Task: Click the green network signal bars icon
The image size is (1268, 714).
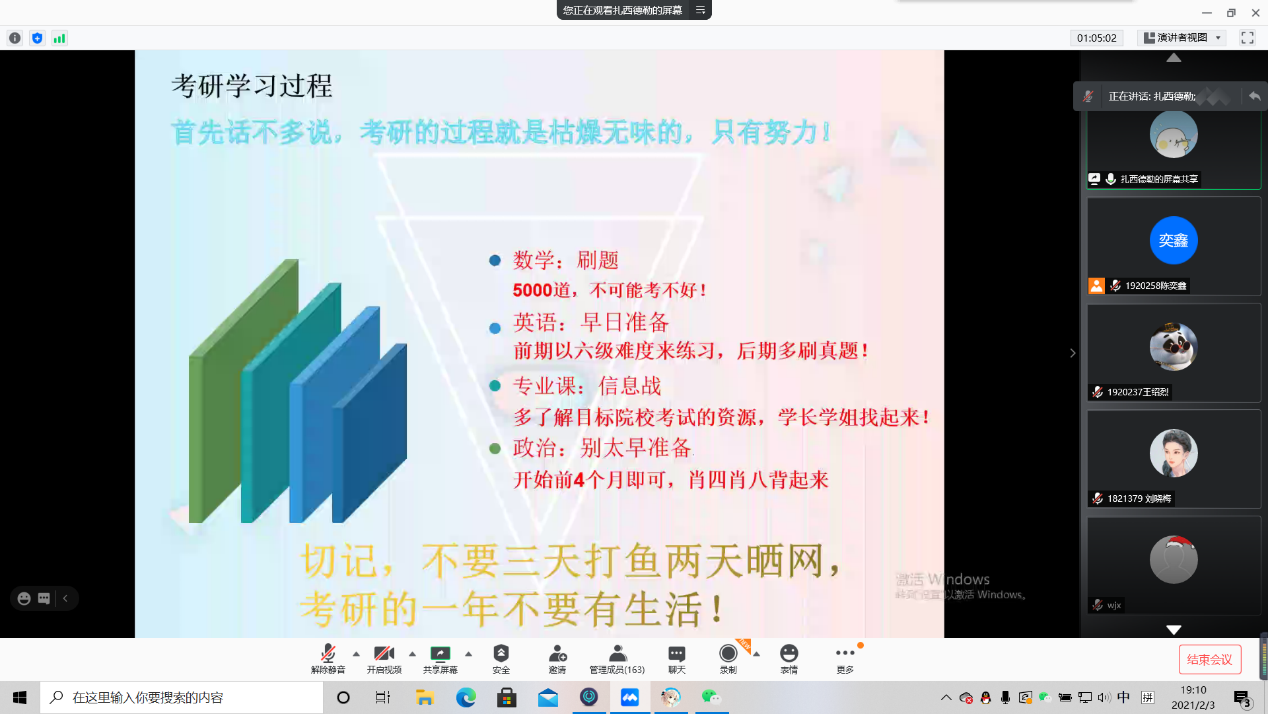Action: [x=59, y=38]
